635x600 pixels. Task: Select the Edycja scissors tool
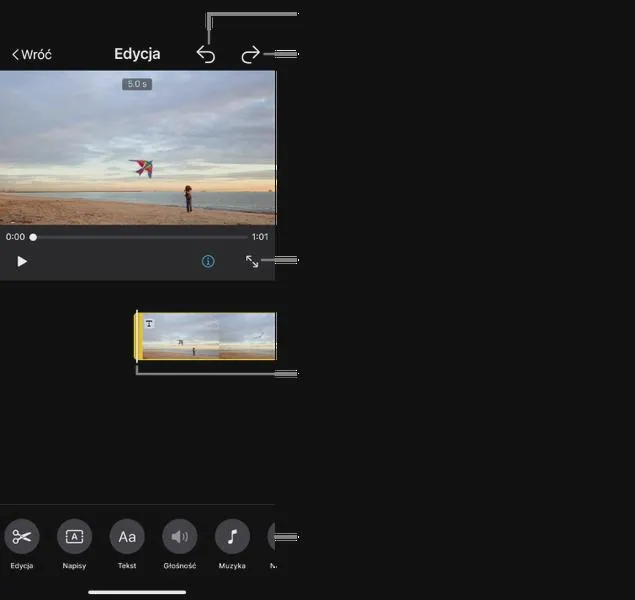(x=22, y=536)
